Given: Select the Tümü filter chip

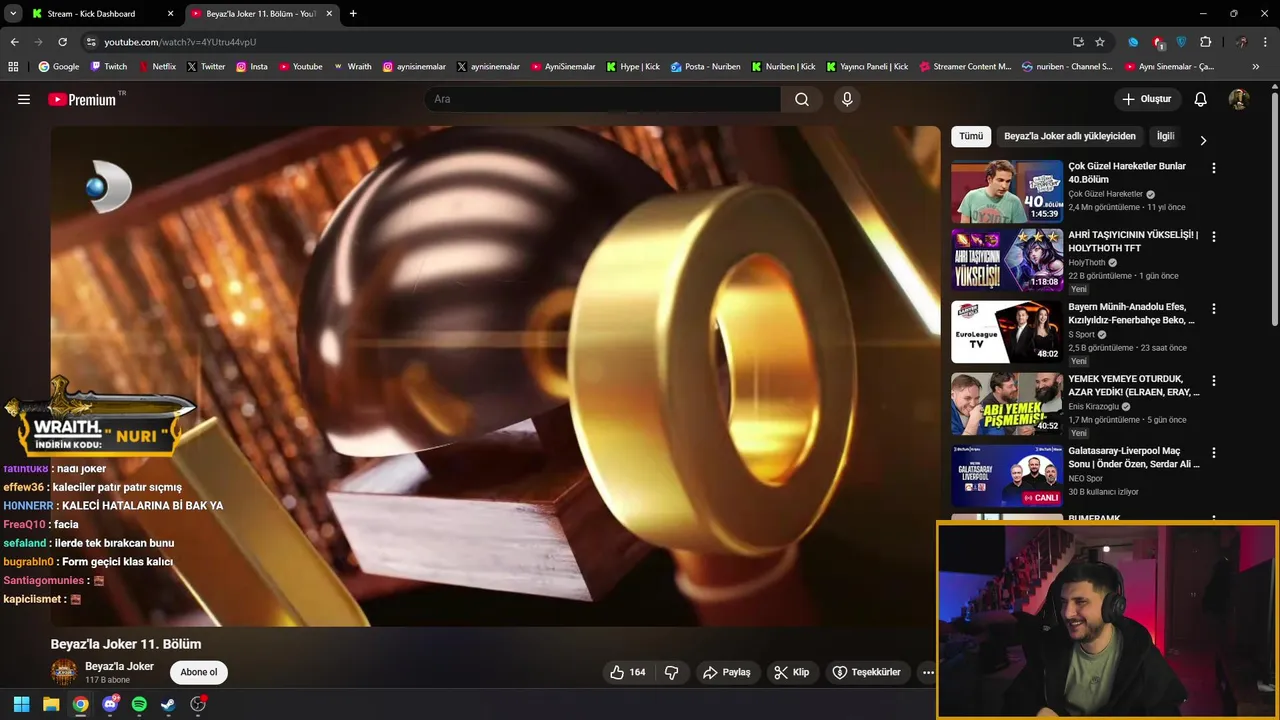Looking at the screenshot, I should 970,136.
